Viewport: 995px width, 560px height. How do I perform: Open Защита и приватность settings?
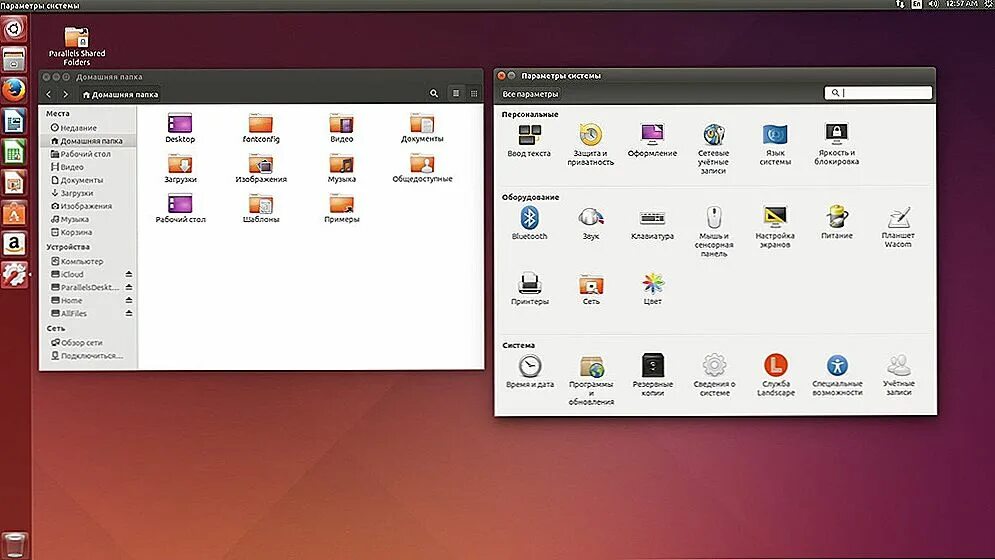point(590,144)
